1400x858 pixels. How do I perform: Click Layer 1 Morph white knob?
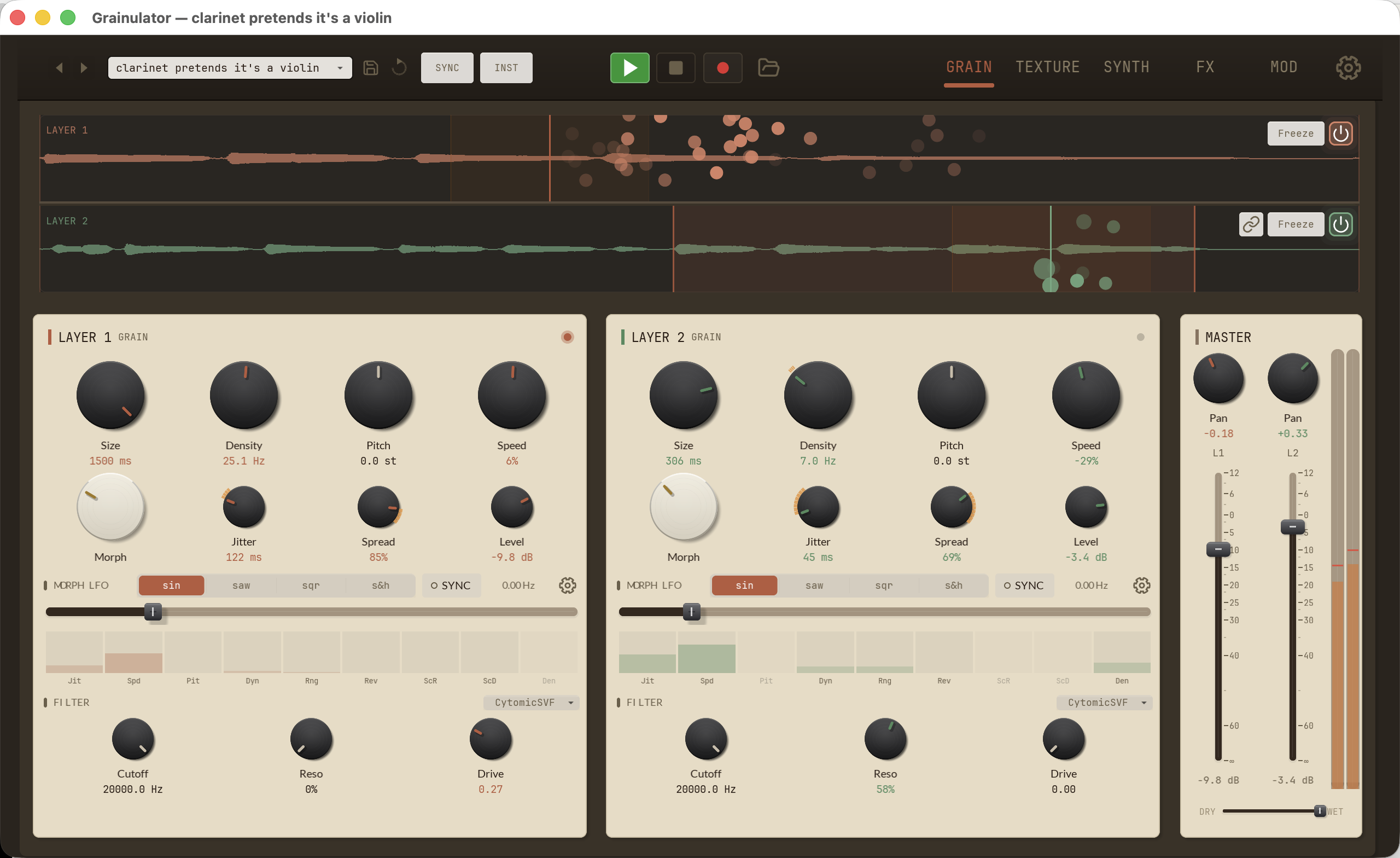[110, 507]
